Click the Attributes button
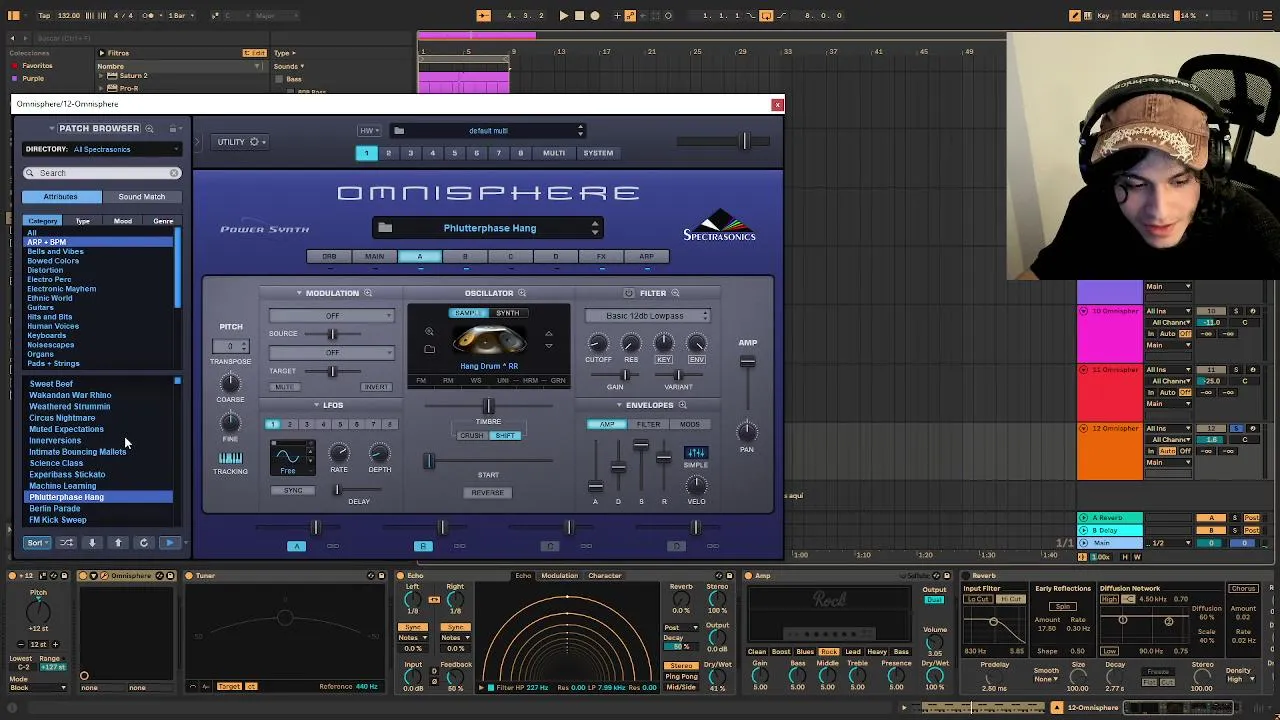Image resolution: width=1280 pixels, height=720 pixels. pyautogui.click(x=60, y=197)
